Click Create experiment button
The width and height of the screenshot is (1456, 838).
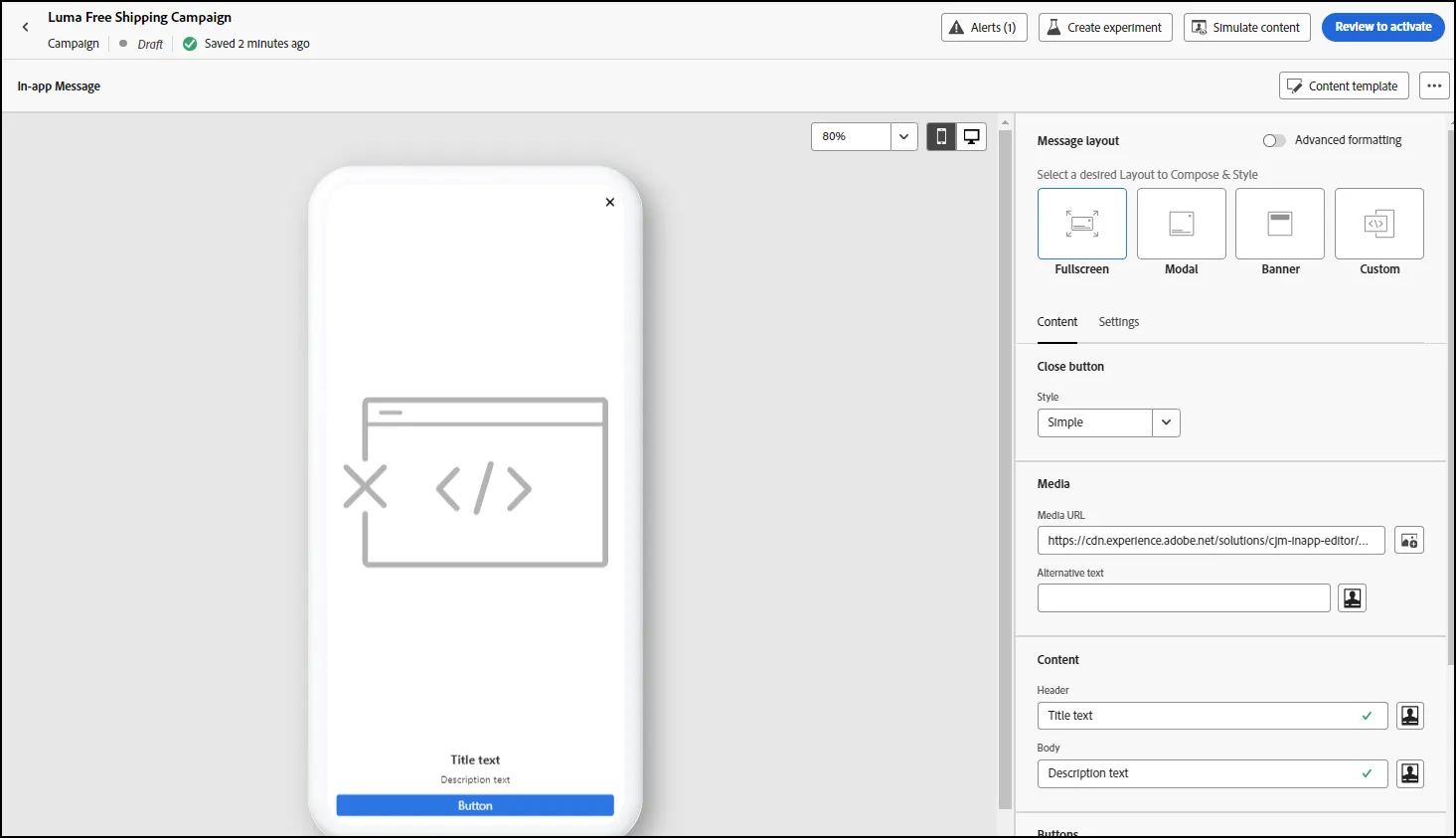click(x=1105, y=28)
